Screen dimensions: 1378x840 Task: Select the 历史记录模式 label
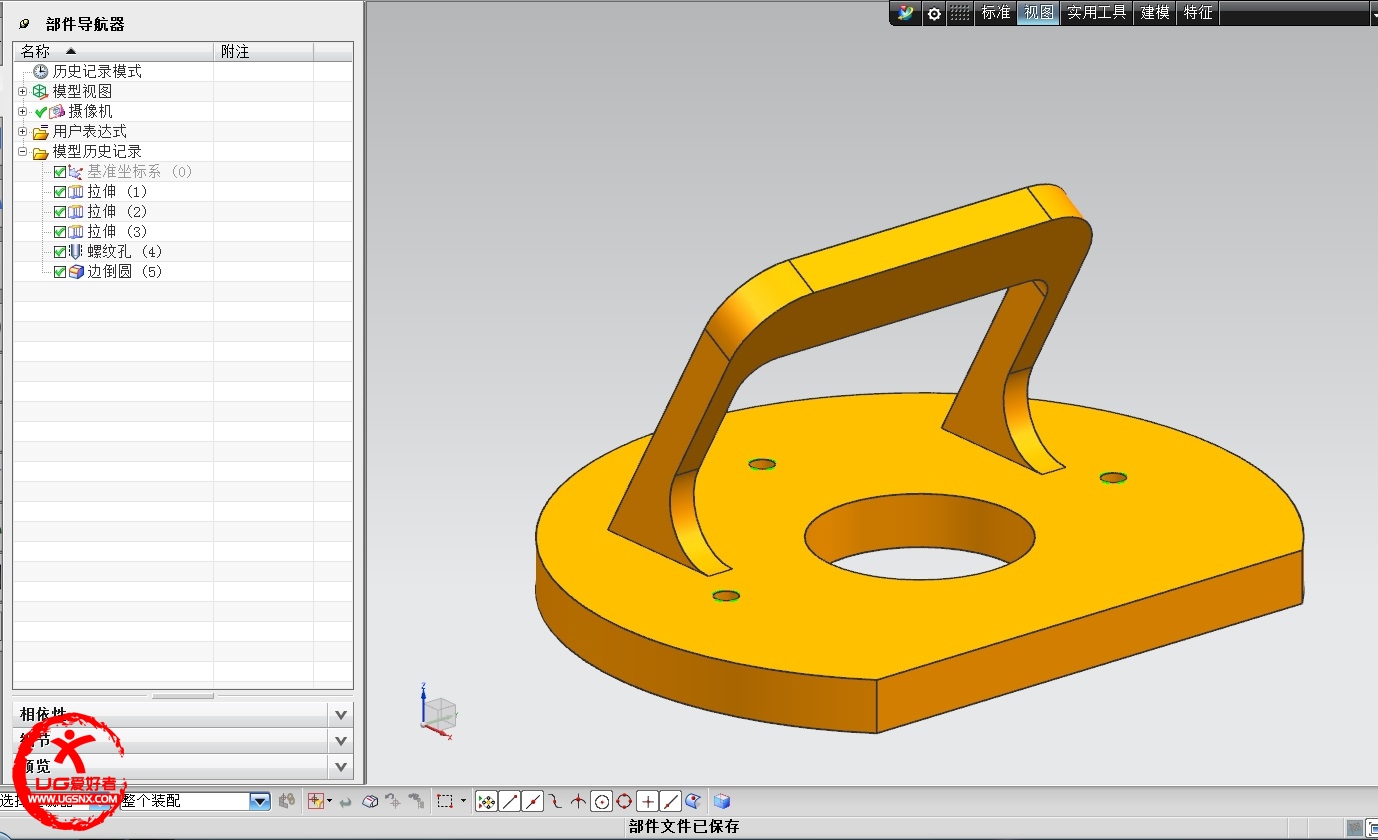(x=97, y=71)
